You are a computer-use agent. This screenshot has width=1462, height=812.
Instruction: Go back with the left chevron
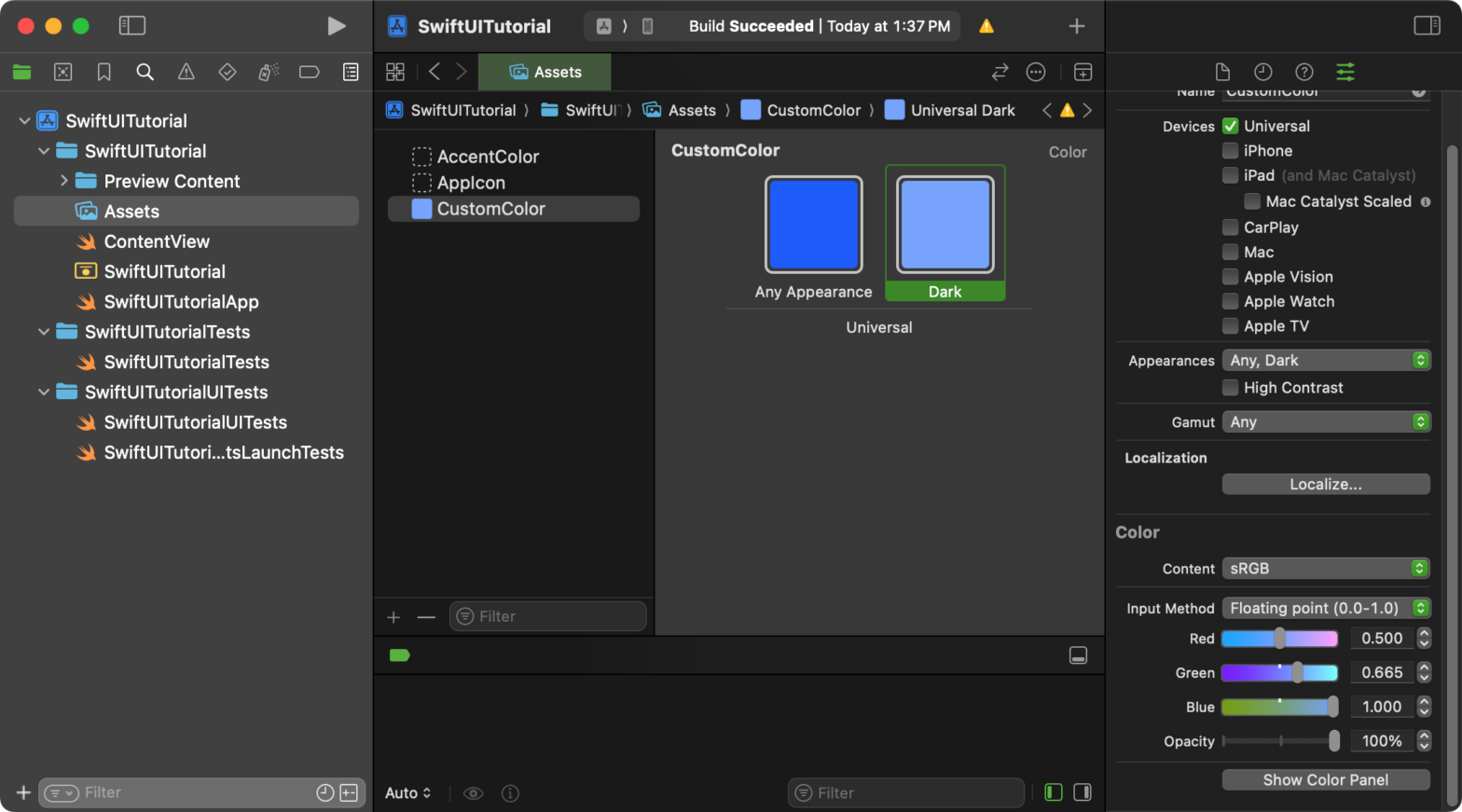point(434,72)
